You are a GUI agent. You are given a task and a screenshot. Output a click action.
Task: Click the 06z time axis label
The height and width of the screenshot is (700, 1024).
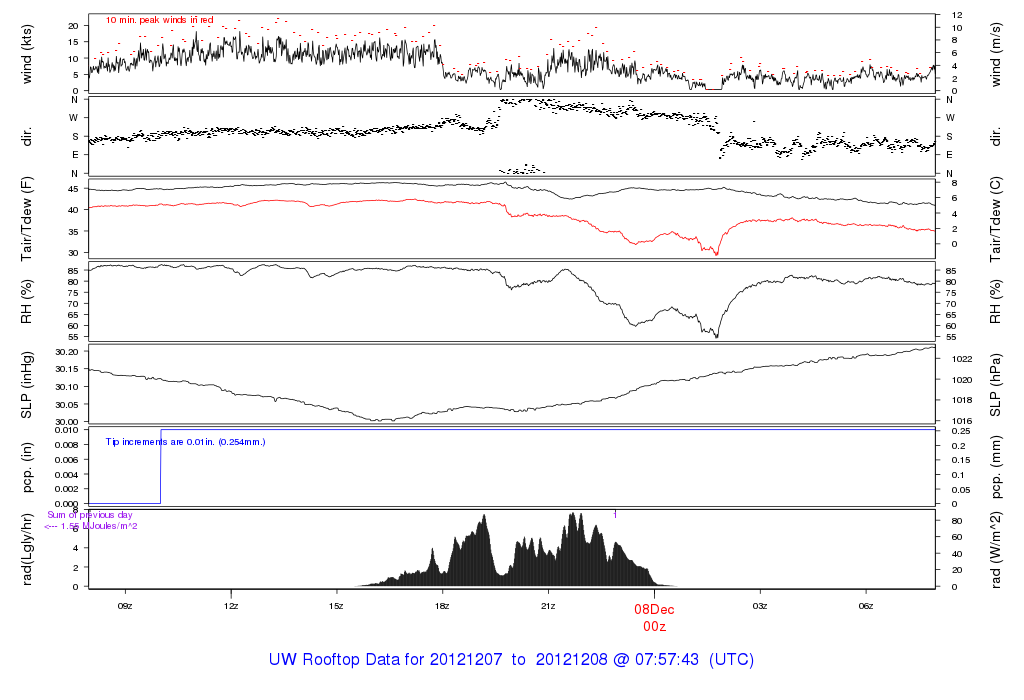click(866, 606)
